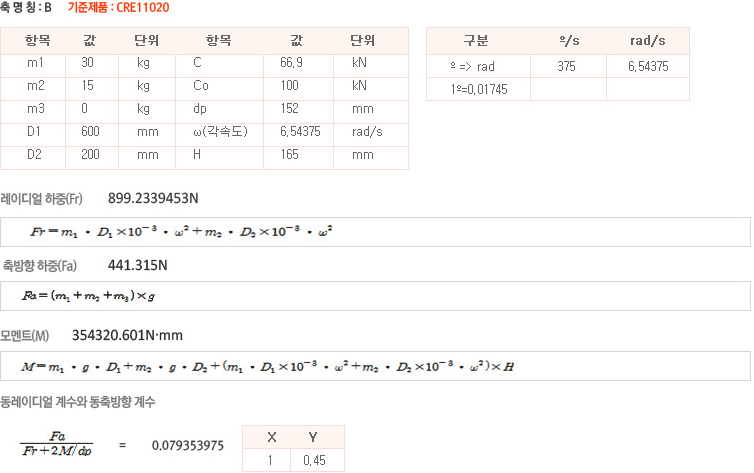Click the H value cell showing 165

(296, 155)
